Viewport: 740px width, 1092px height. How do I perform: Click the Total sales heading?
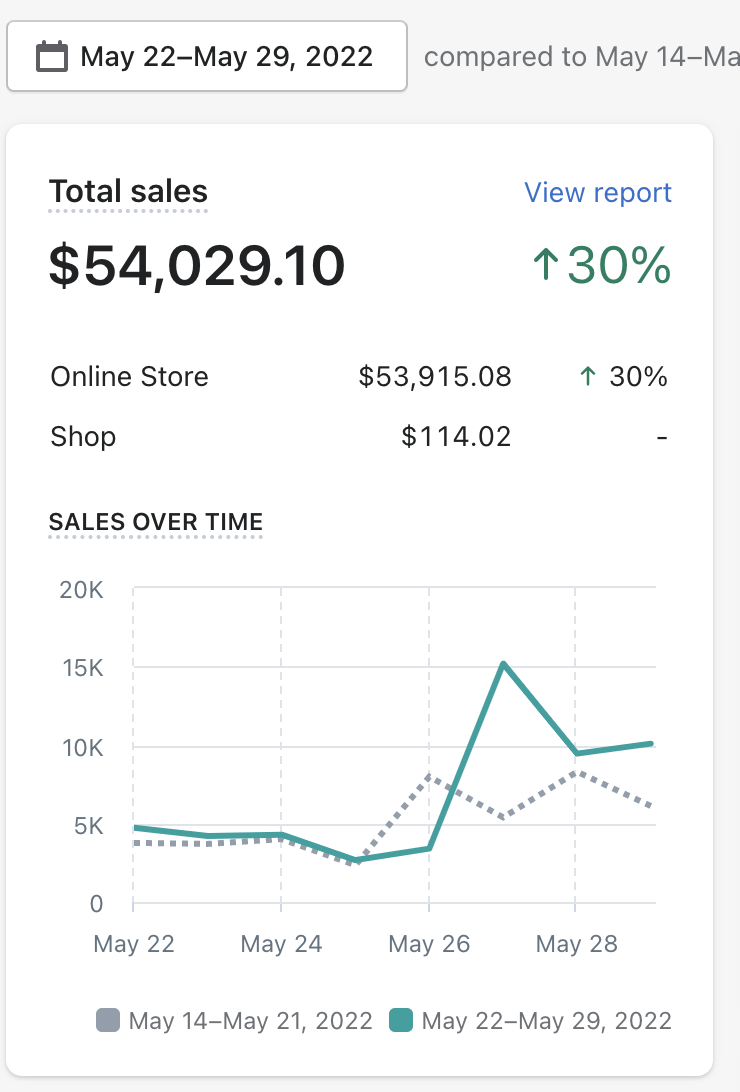tap(128, 192)
